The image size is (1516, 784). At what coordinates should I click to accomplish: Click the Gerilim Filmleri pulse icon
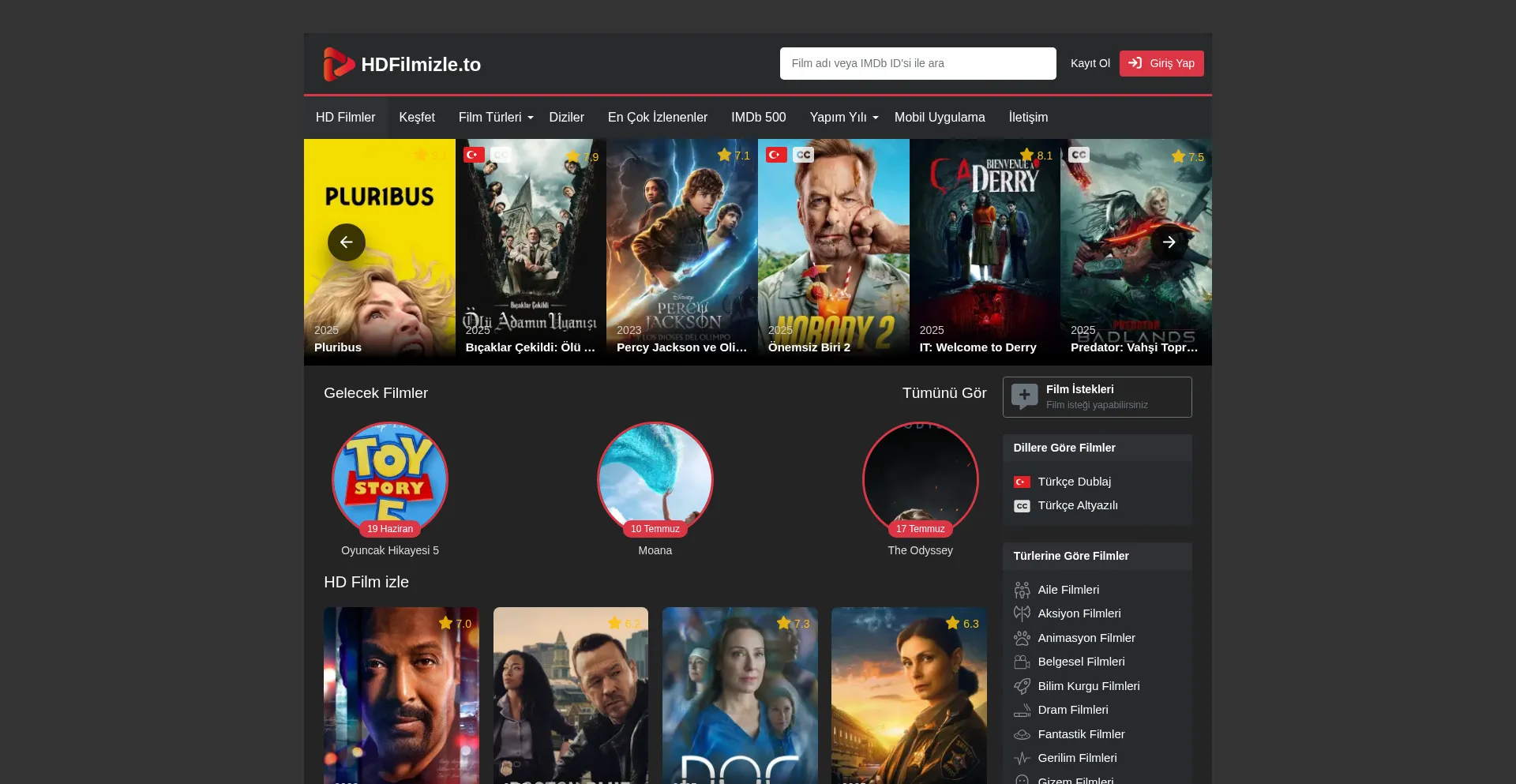click(1022, 758)
